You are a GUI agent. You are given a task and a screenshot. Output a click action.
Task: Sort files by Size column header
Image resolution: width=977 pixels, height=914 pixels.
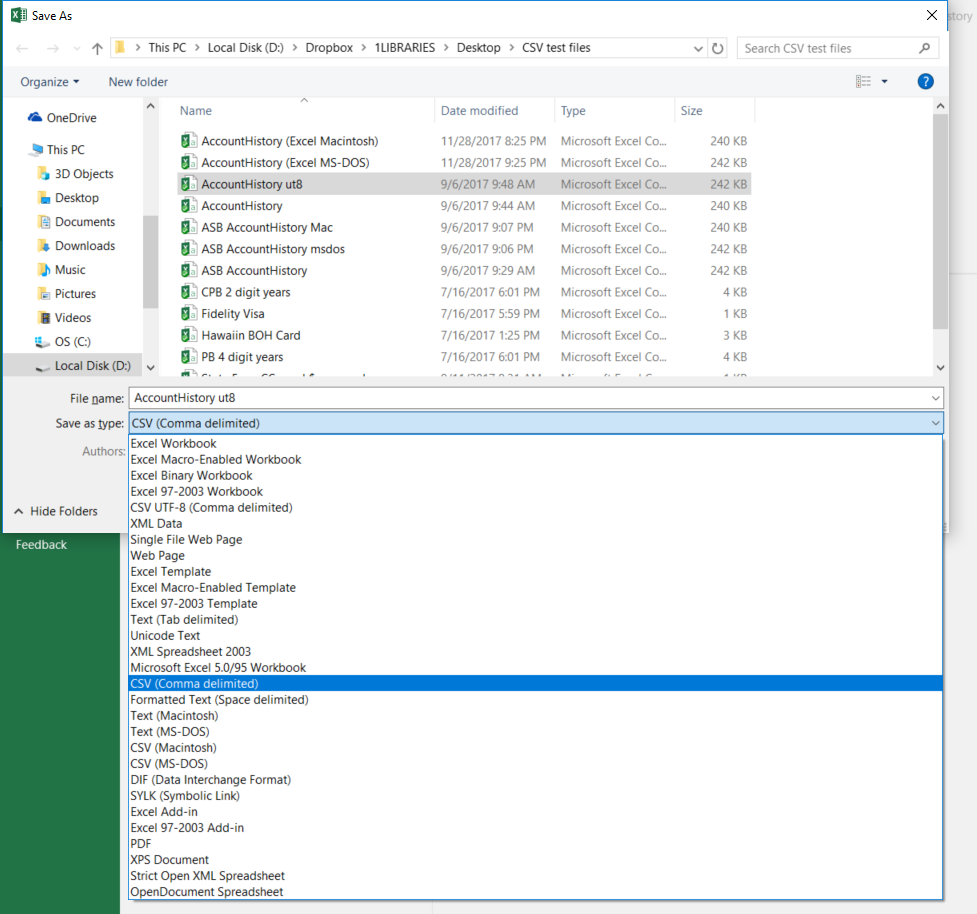691,110
